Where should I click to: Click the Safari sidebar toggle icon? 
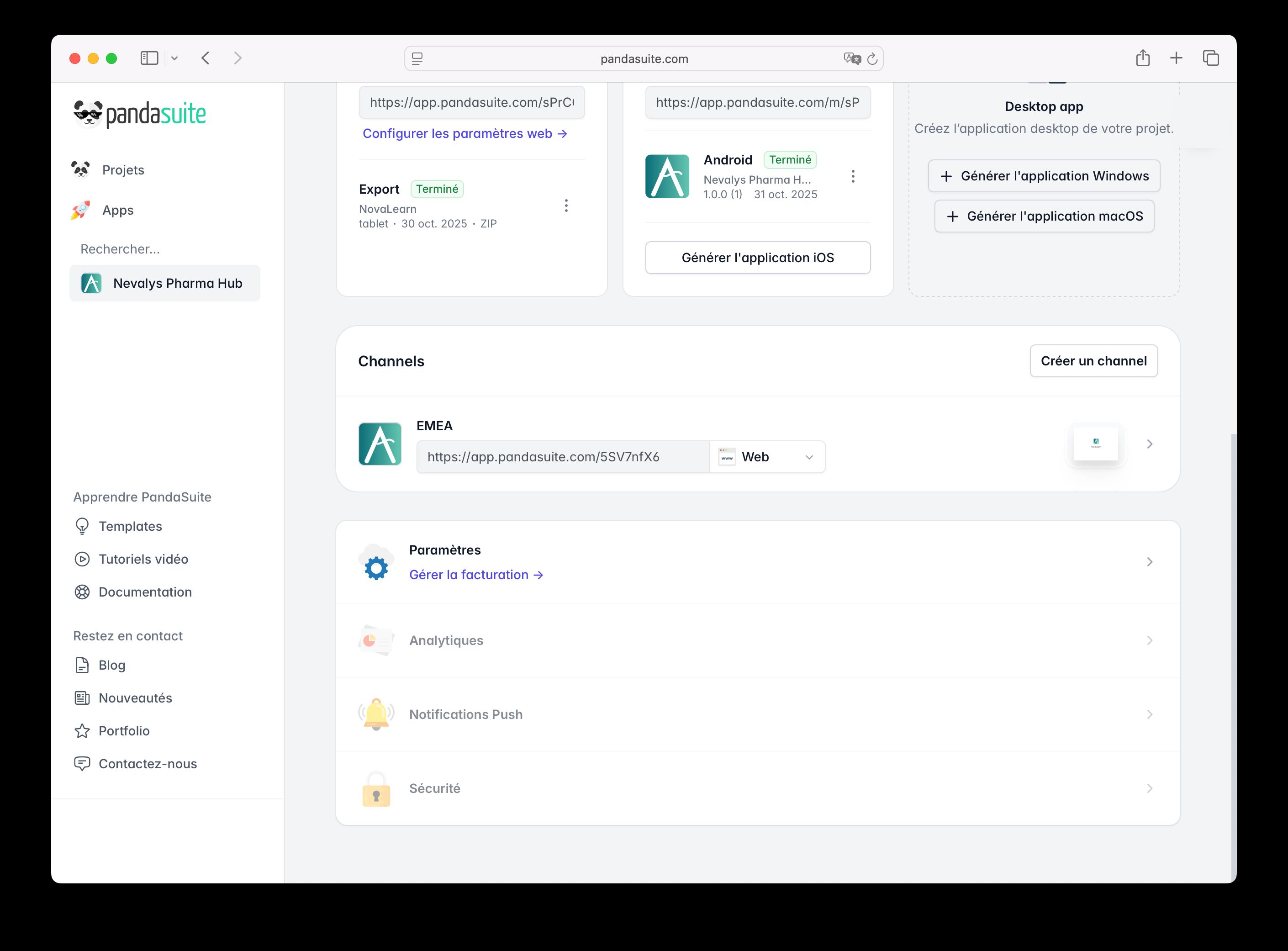click(x=149, y=58)
